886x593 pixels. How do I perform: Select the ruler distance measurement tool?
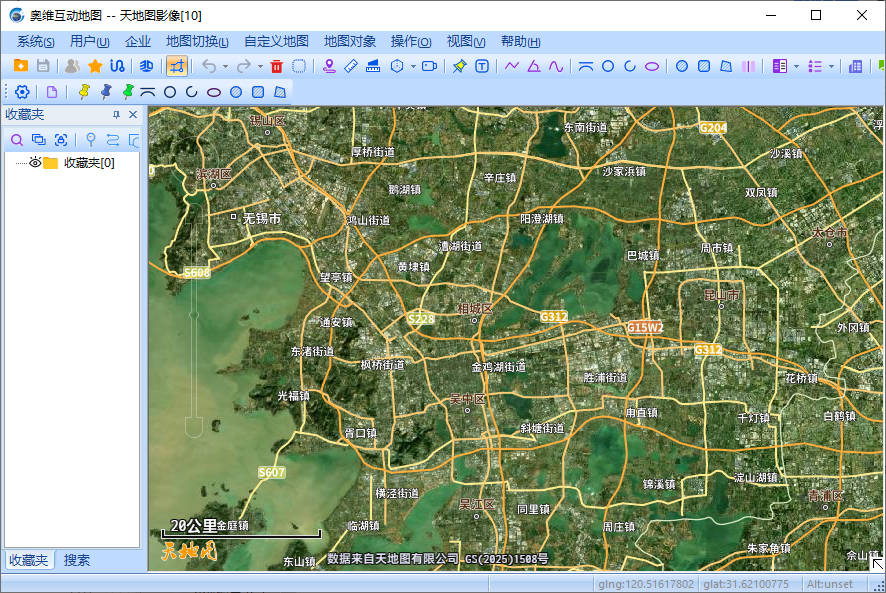(x=351, y=66)
